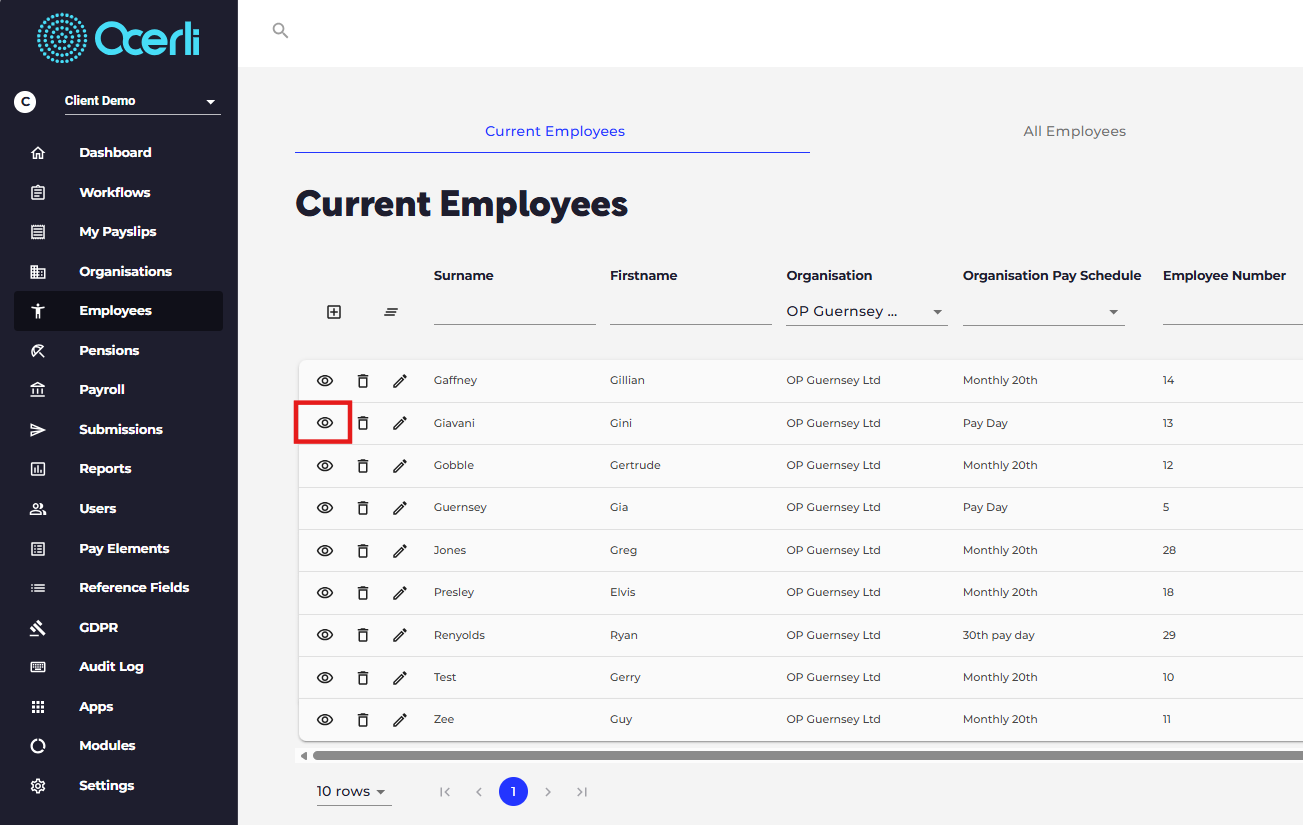Viewport: 1303px width, 825px height.
Task: Open the Organisation filter dropdown
Action: click(x=866, y=312)
